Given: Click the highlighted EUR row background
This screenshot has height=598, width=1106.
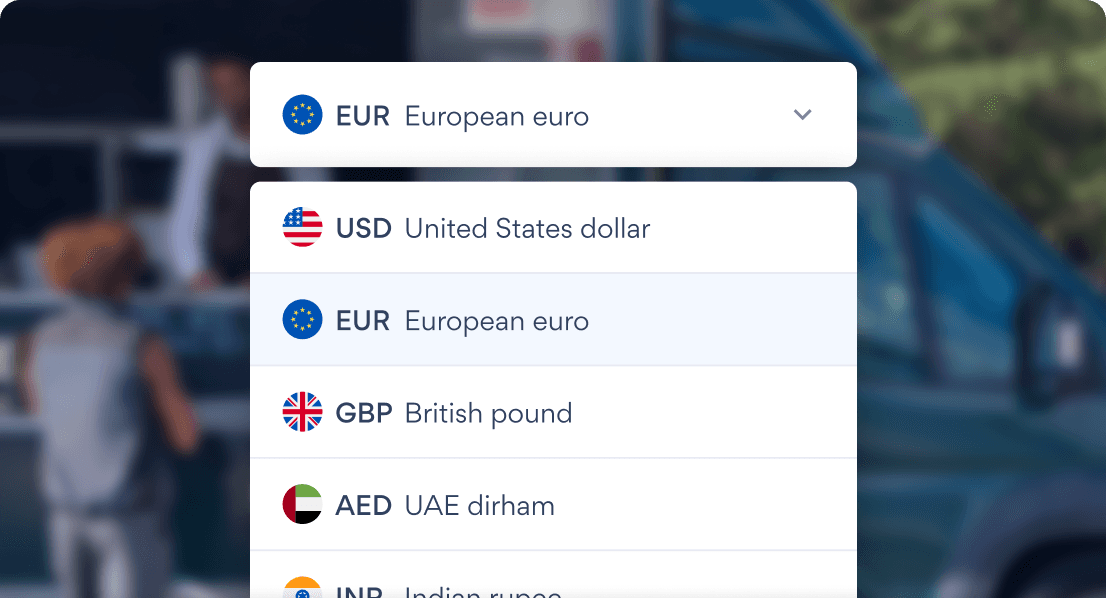Looking at the screenshot, I should click(700, 320).
